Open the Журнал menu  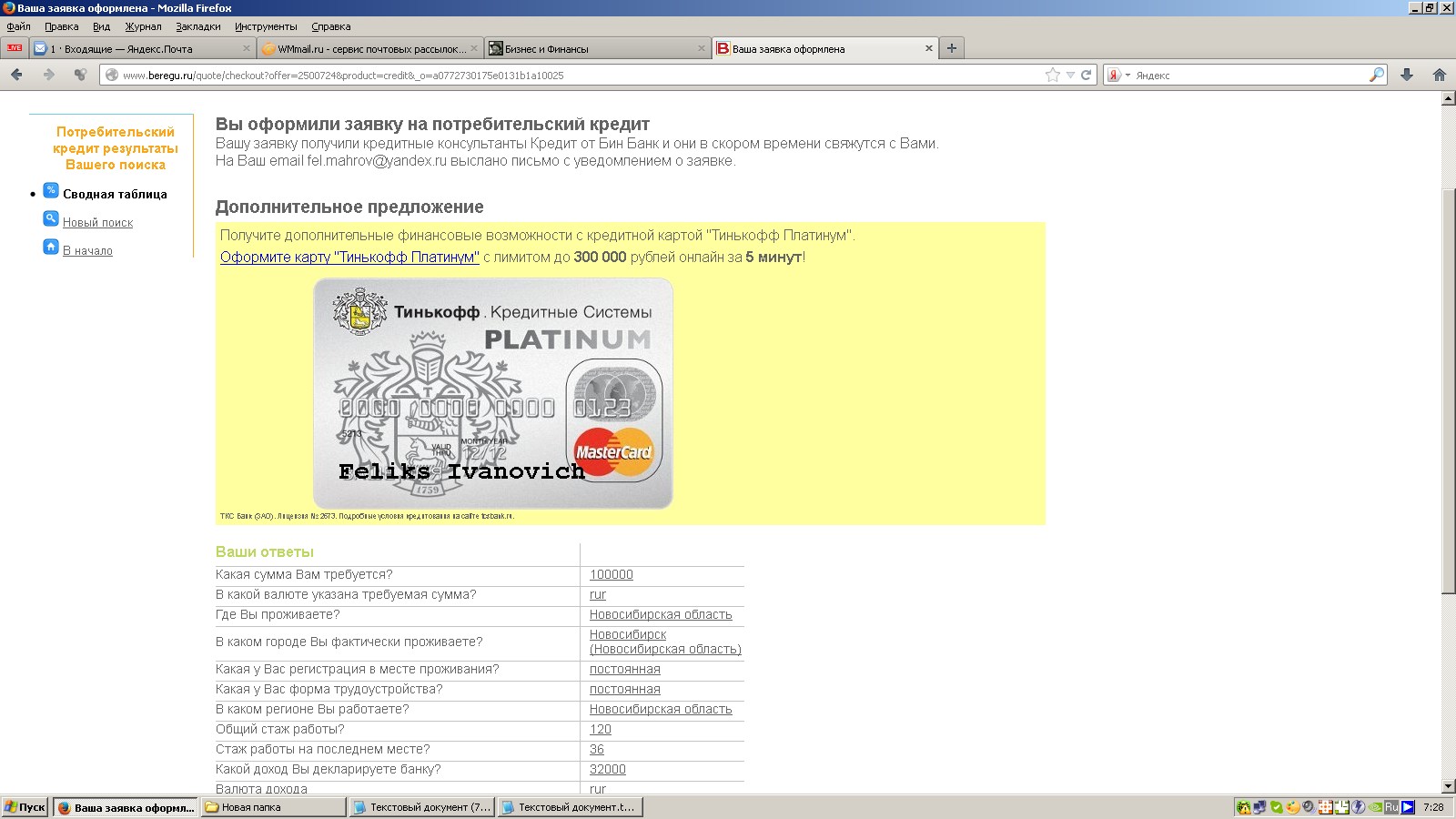(143, 26)
